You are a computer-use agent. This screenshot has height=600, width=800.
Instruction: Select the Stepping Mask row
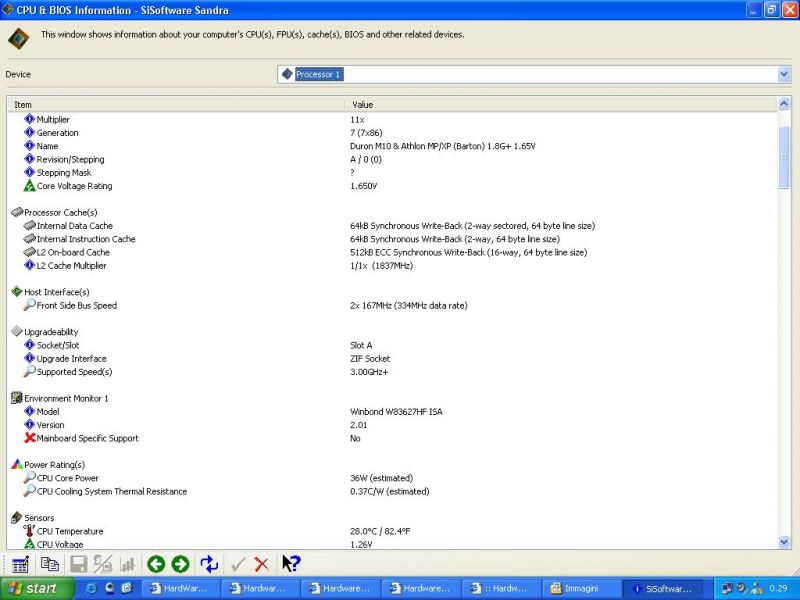tap(393, 172)
